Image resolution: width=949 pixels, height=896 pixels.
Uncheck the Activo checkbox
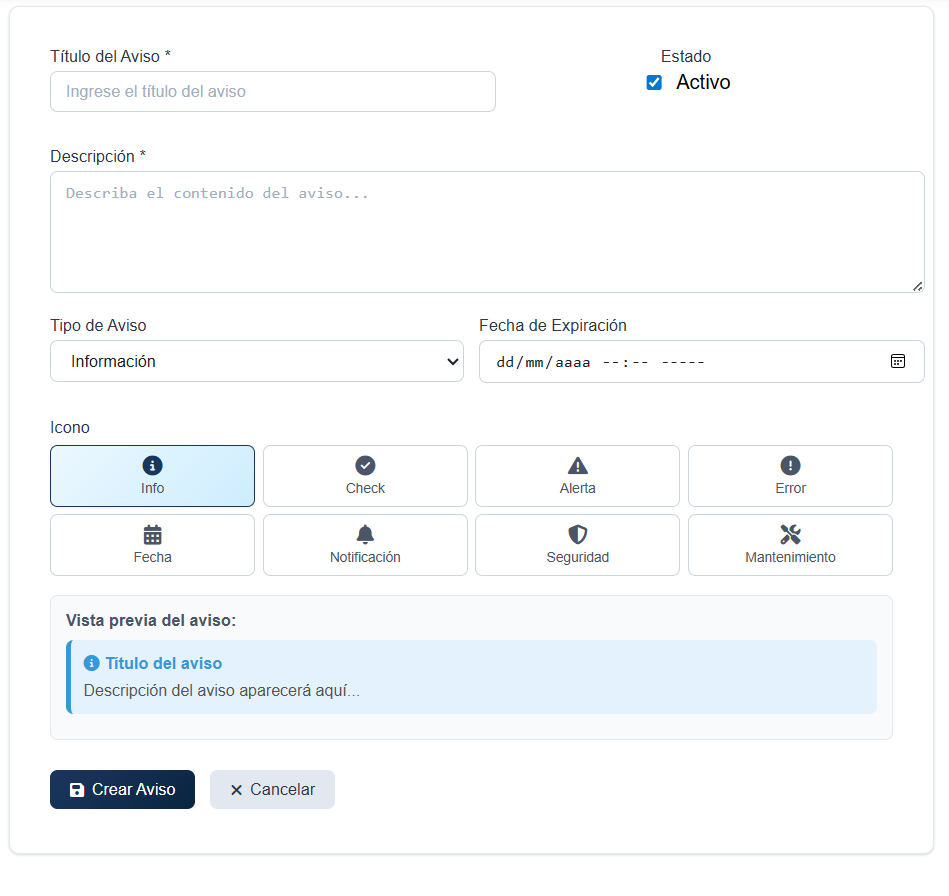[654, 82]
